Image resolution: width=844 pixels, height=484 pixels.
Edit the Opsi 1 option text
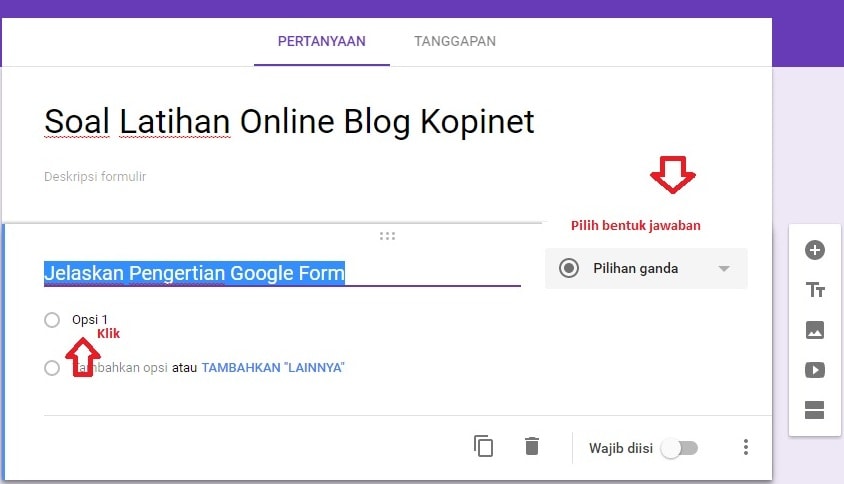90,320
